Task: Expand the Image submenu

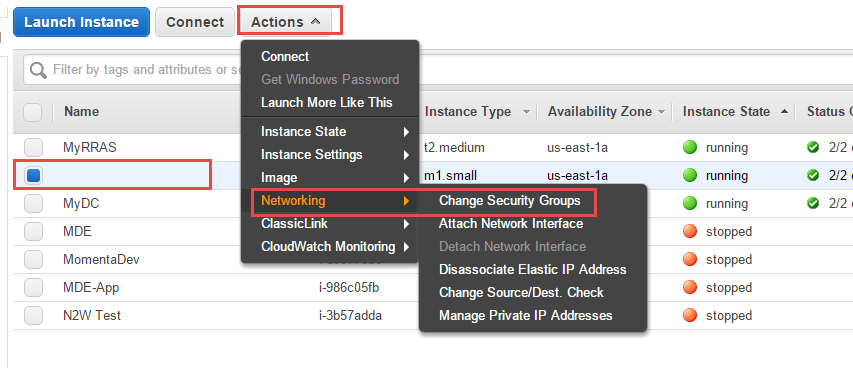Action: point(330,177)
